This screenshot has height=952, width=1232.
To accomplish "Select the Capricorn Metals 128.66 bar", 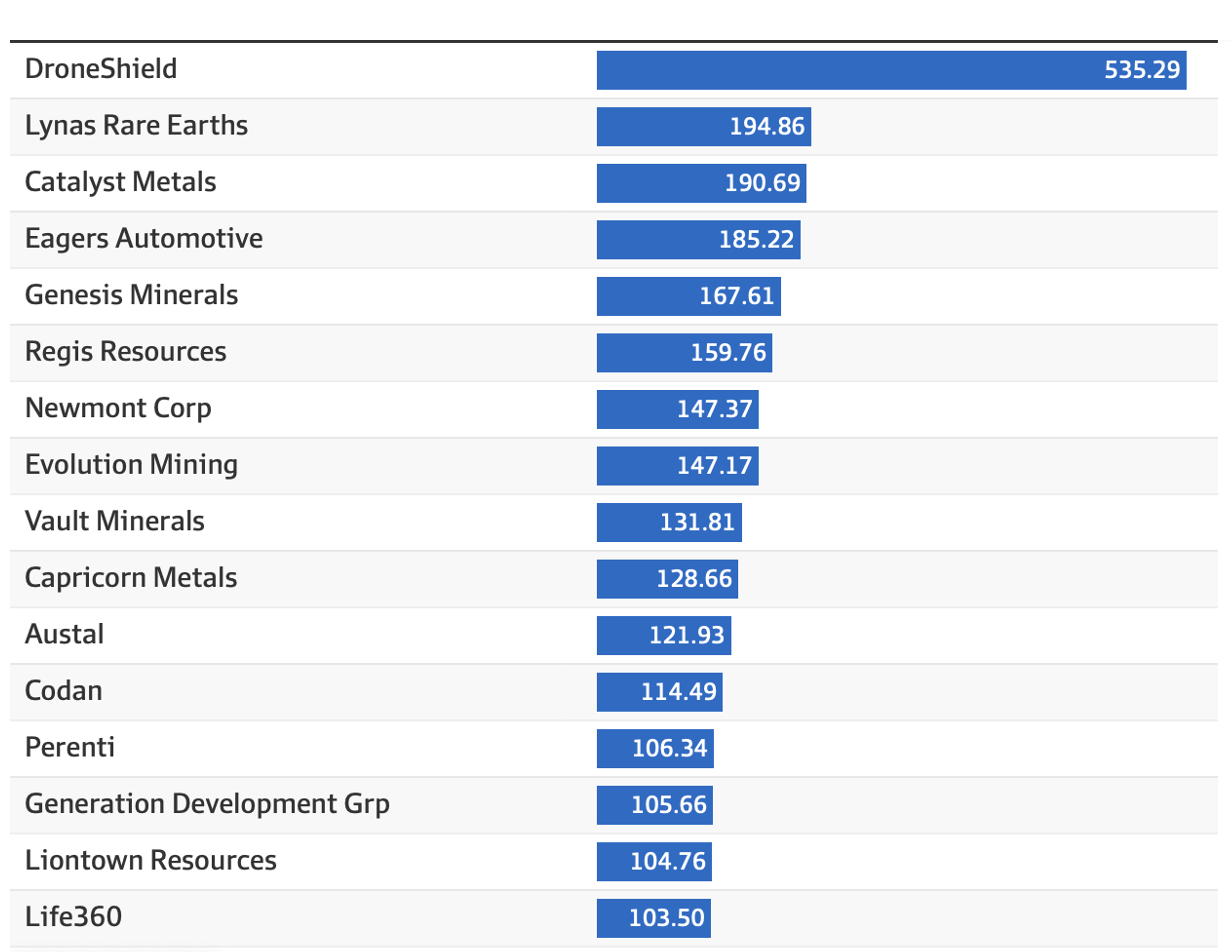I will (667, 578).
